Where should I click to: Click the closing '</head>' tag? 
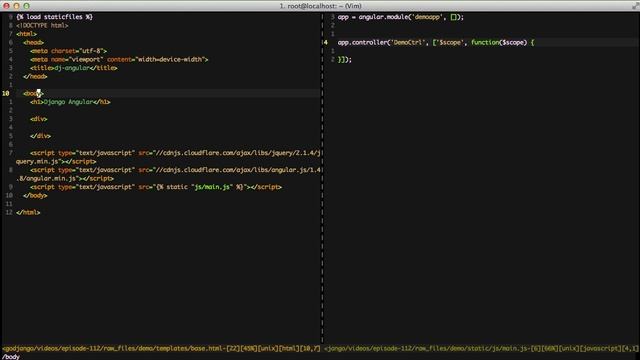click(x=35, y=76)
